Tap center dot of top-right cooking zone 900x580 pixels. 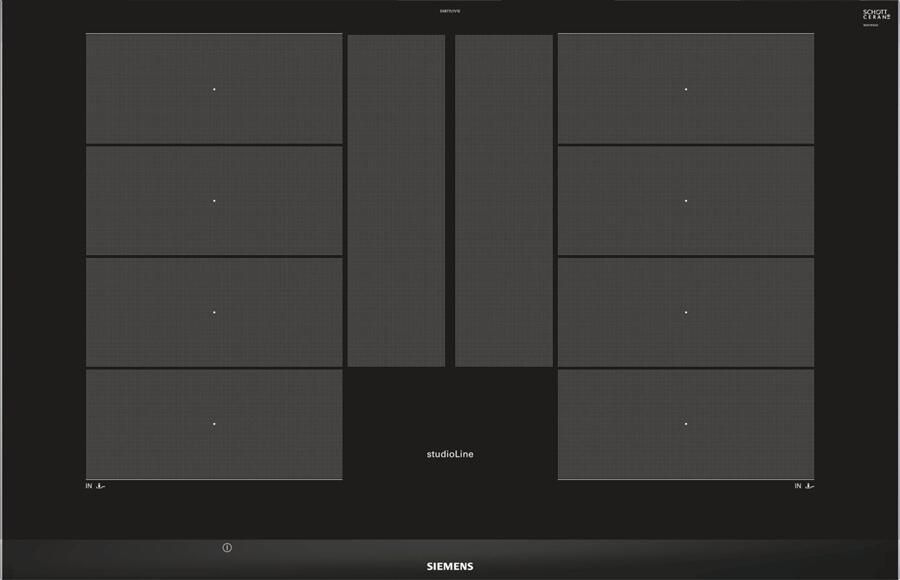(x=686, y=89)
